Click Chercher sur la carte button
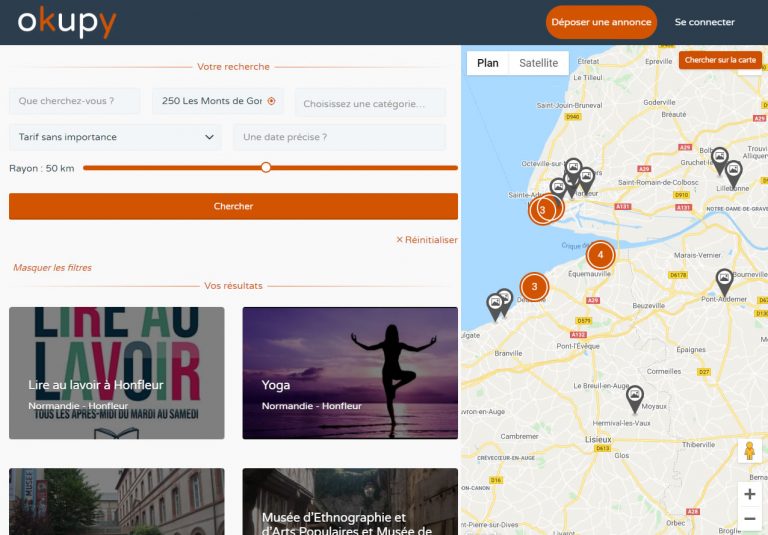Image resolution: width=768 pixels, height=535 pixels. pyautogui.click(x=720, y=60)
